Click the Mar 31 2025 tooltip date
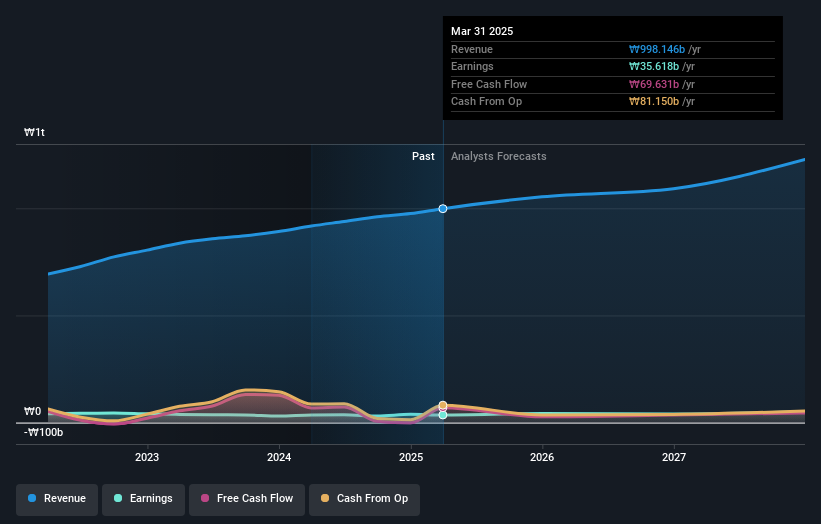This screenshot has width=821, height=524. click(x=482, y=31)
